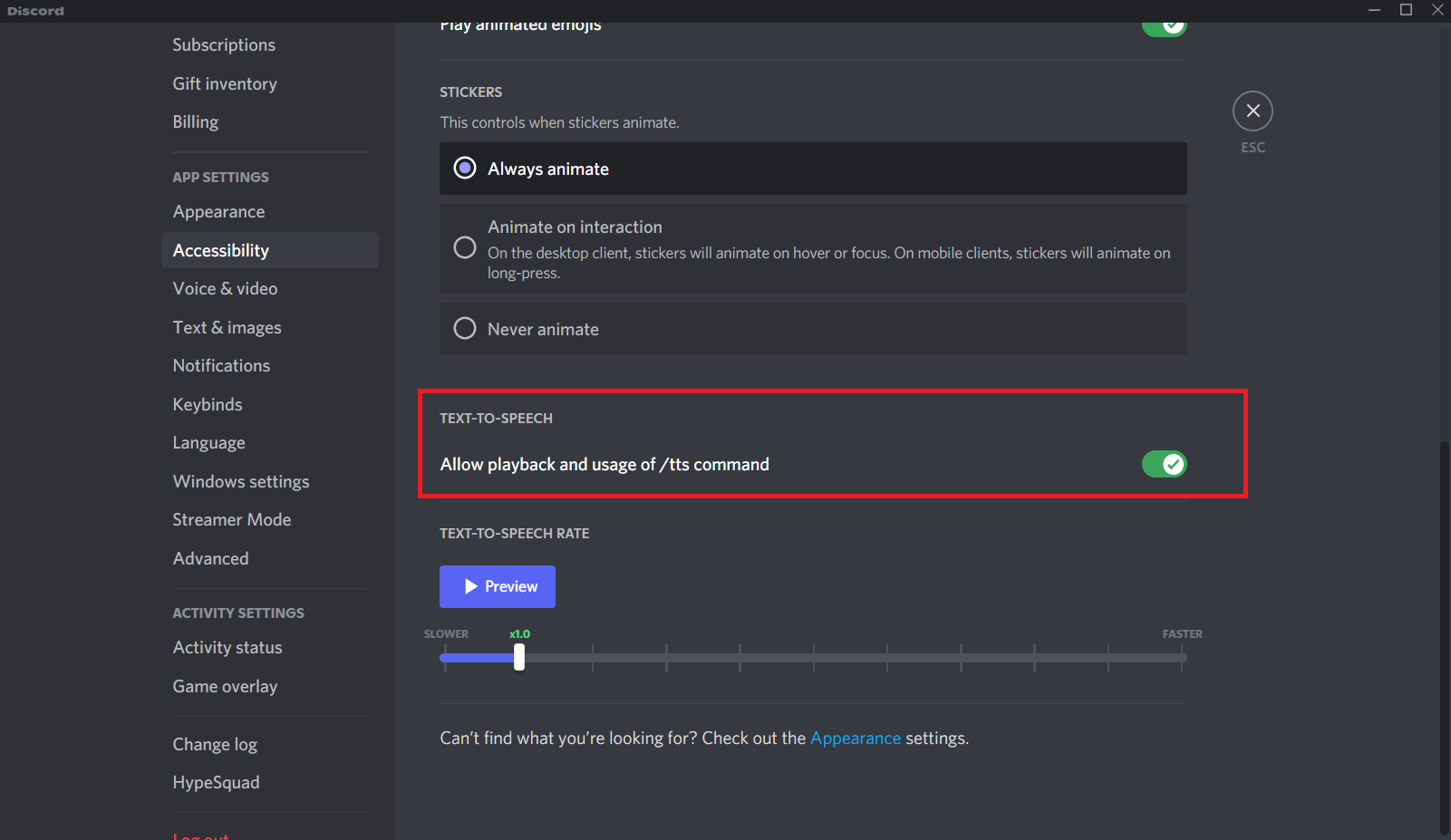The height and width of the screenshot is (840, 1451).
Task: Open Game overlay settings
Action: [x=225, y=686]
